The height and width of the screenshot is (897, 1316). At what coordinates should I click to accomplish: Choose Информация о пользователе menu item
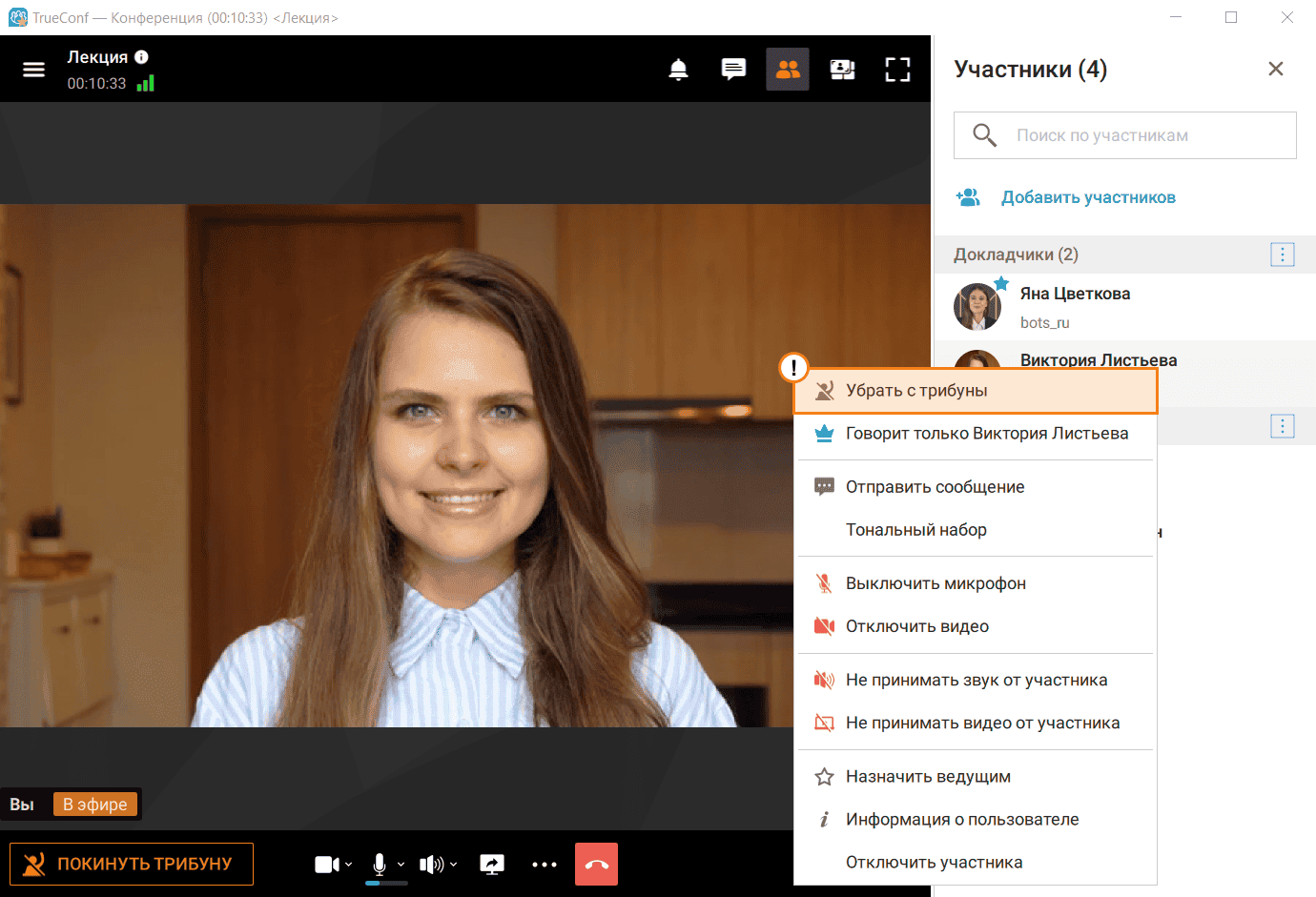pyautogui.click(x=976, y=820)
